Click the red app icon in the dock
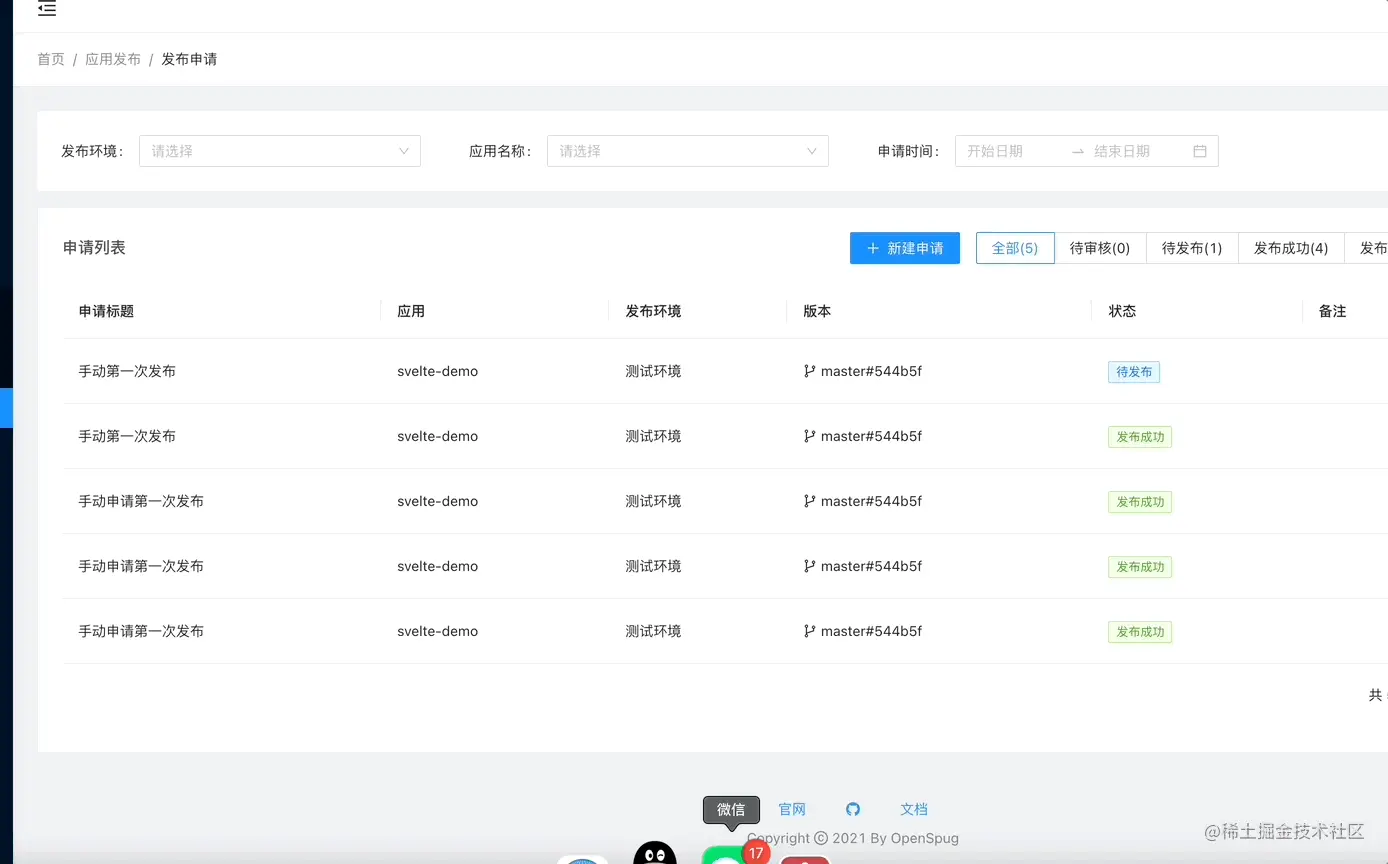This screenshot has width=1388, height=864. click(x=806, y=858)
